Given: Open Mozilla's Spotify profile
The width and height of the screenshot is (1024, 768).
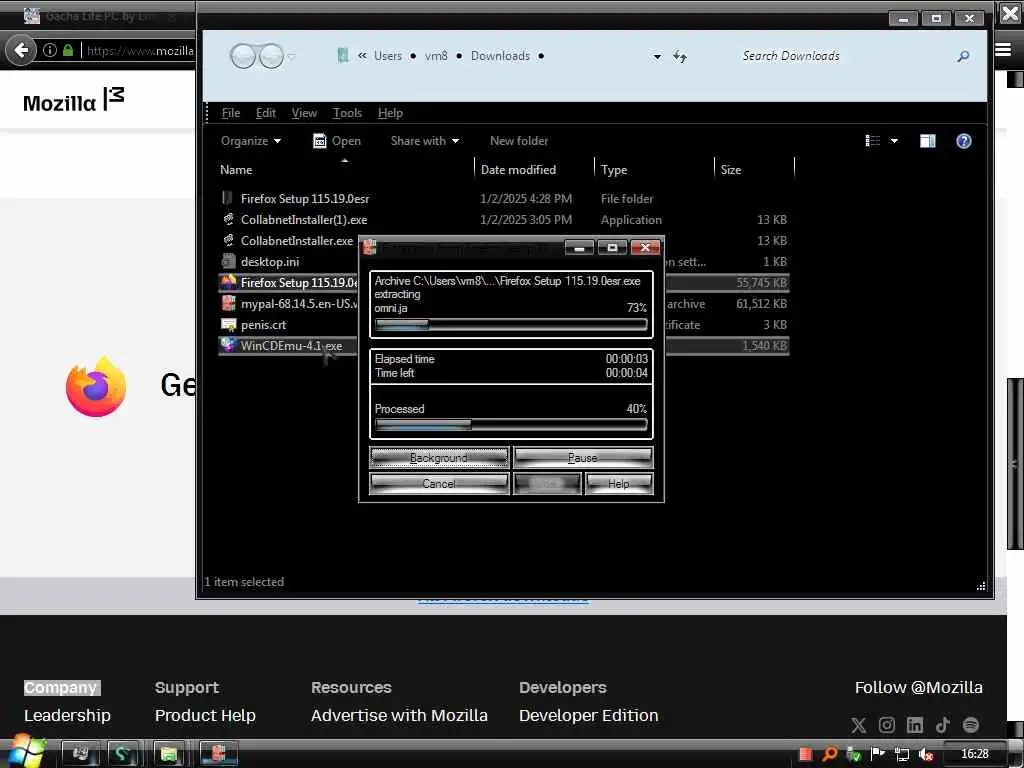Looking at the screenshot, I should 970,725.
